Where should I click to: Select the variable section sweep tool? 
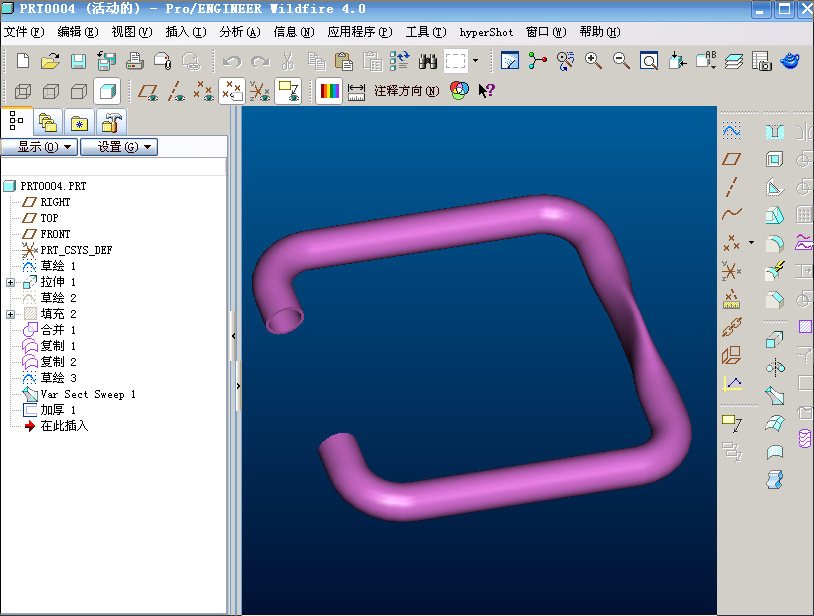point(775,396)
